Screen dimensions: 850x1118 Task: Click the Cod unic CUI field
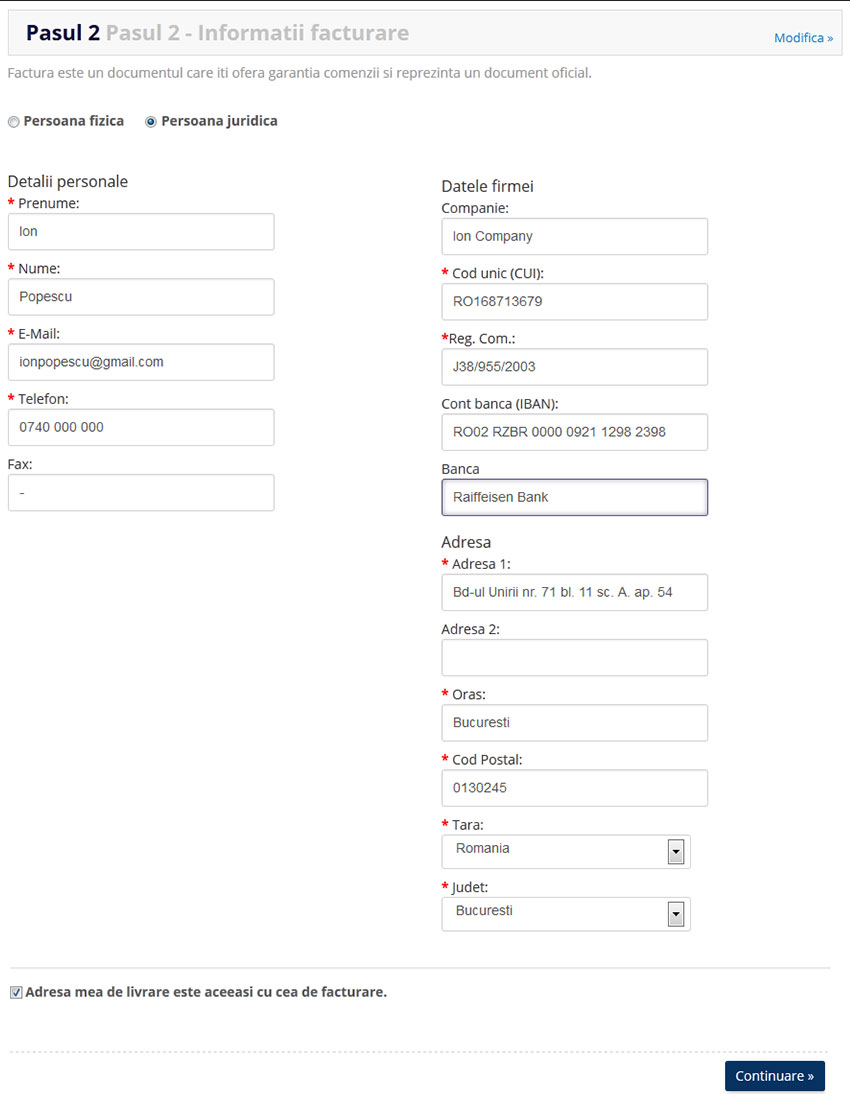click(x=575, y=302)
